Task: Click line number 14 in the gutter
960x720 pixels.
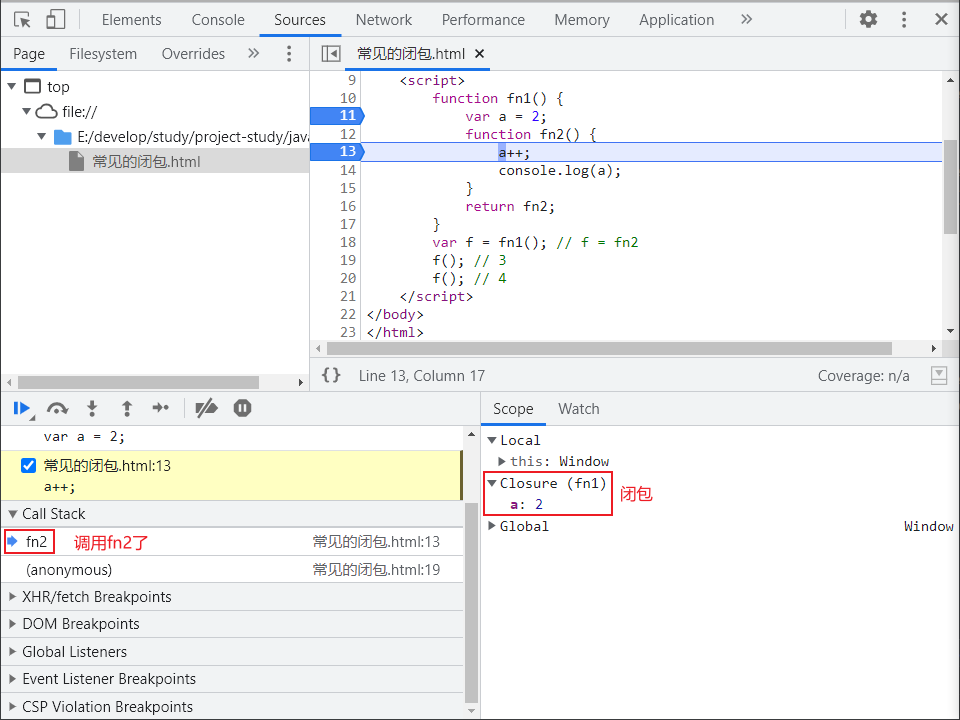Action: point(347,170)
